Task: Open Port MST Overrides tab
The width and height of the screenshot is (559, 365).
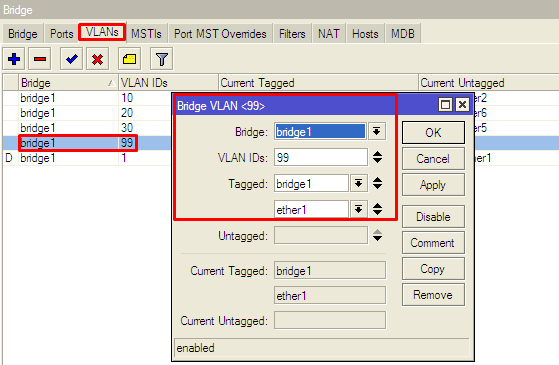Action: click(220, 34)
